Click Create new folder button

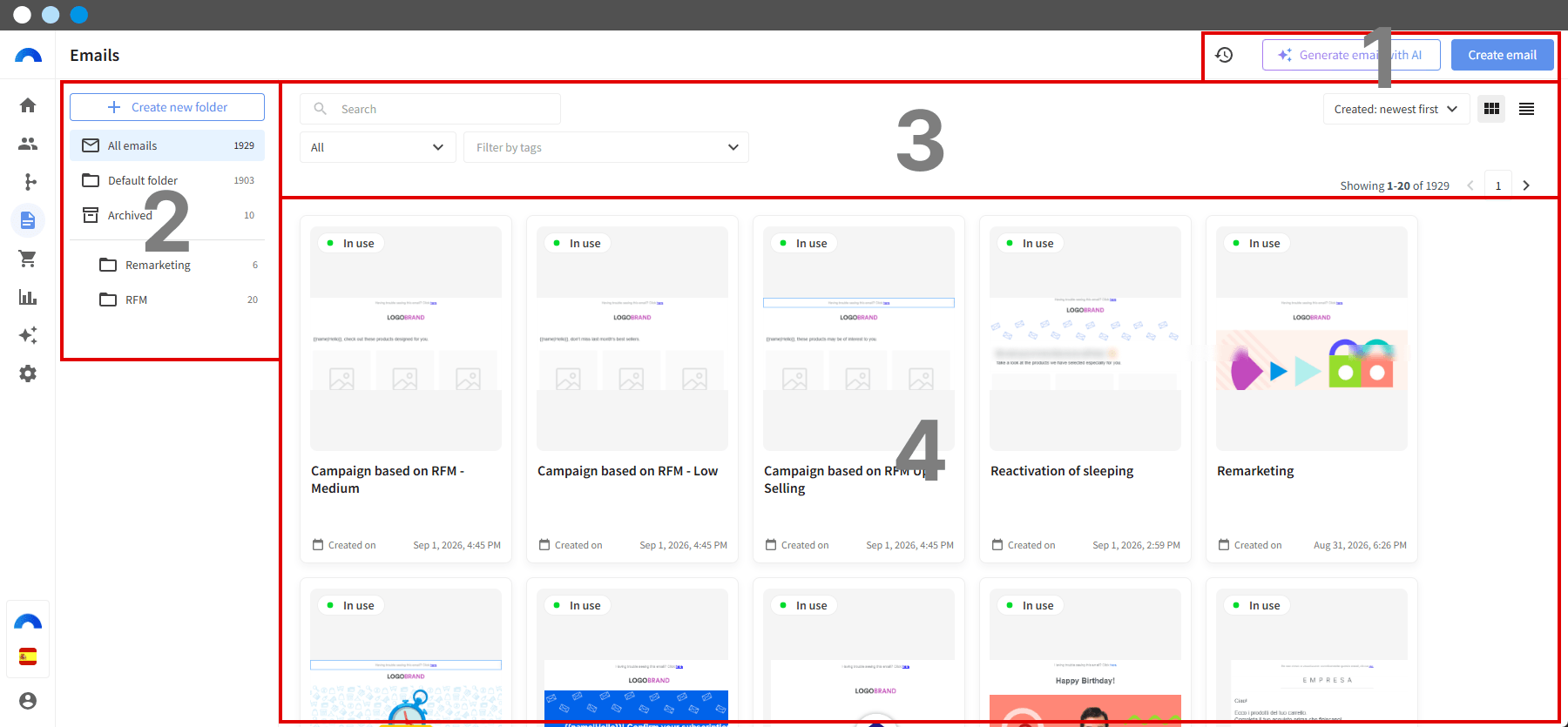(167, 107)
